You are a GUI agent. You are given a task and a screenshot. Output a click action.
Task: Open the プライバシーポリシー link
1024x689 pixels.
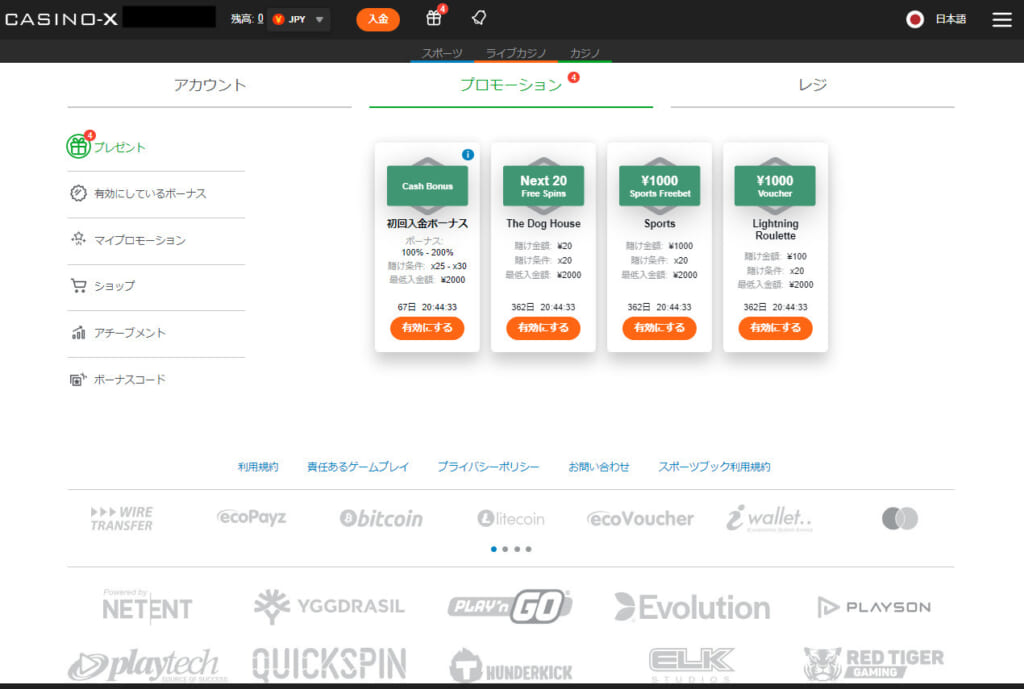point(488,467)
